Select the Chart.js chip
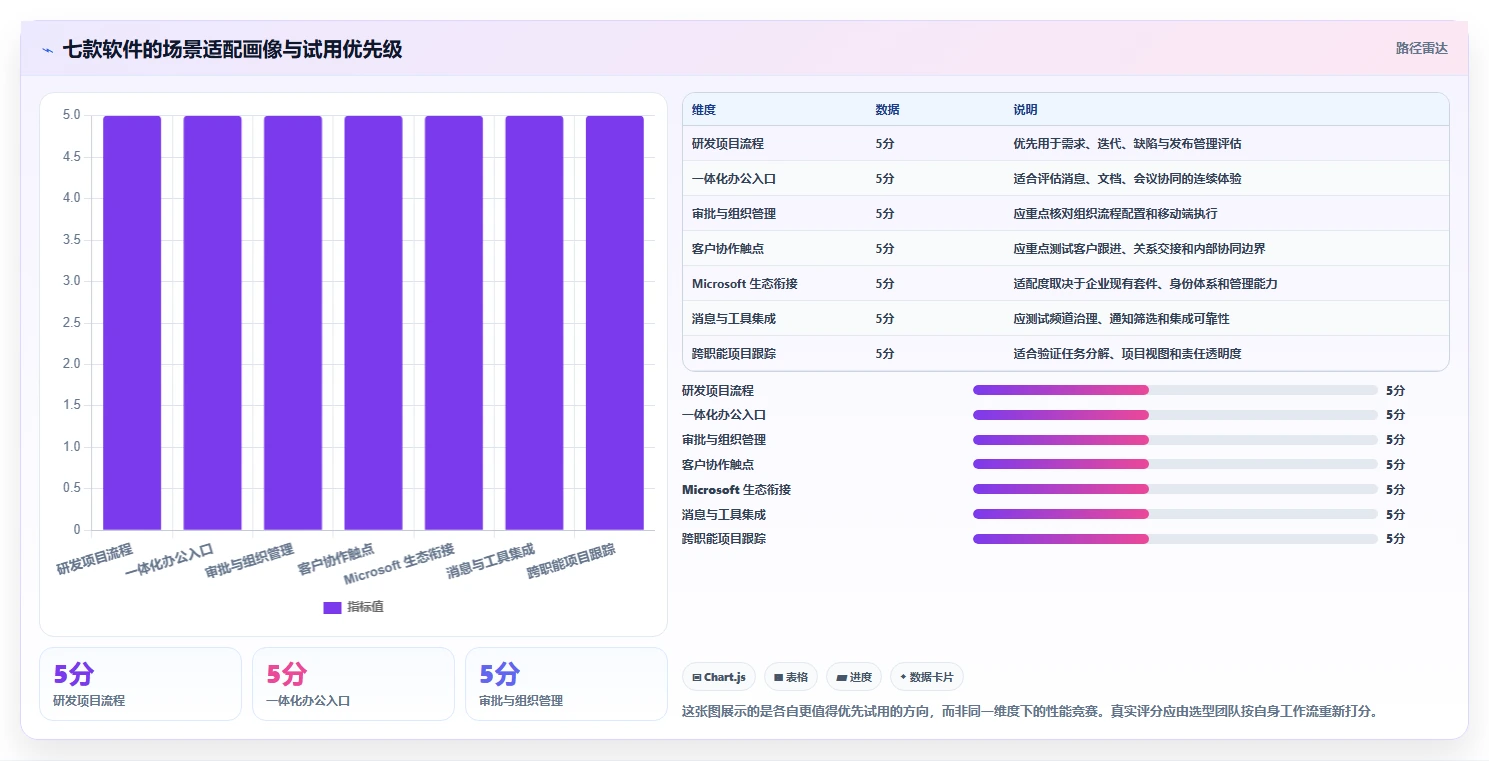Screen dimensions: 1489x761 tap(719, 677)
